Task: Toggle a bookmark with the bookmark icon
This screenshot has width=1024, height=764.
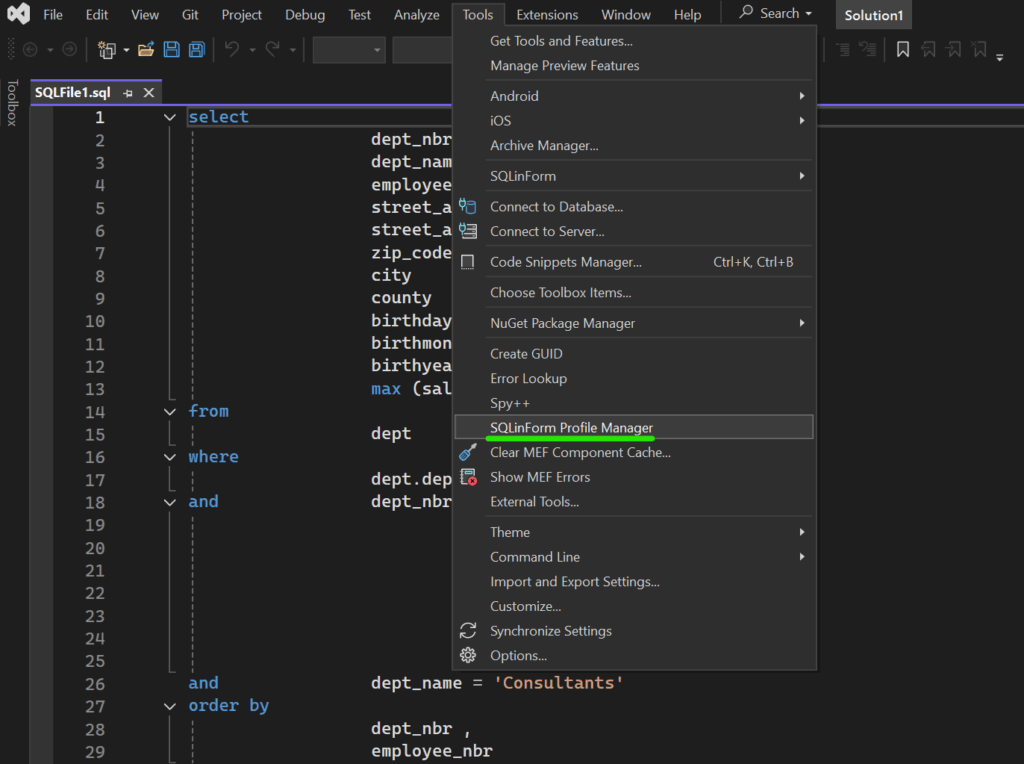Action: point(903,49)
